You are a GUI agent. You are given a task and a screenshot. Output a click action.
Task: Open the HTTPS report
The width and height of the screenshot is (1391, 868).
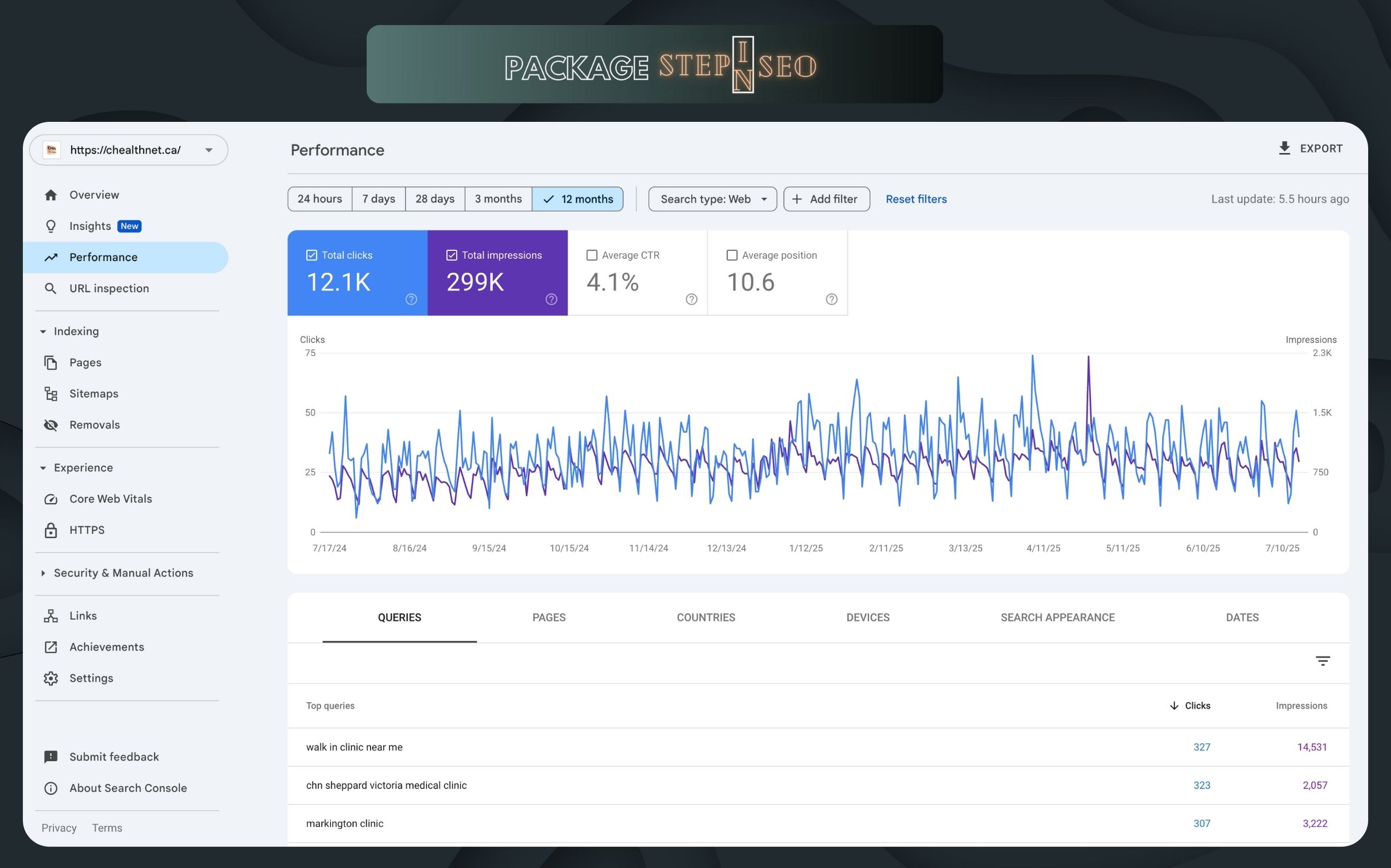coord(87,529)
